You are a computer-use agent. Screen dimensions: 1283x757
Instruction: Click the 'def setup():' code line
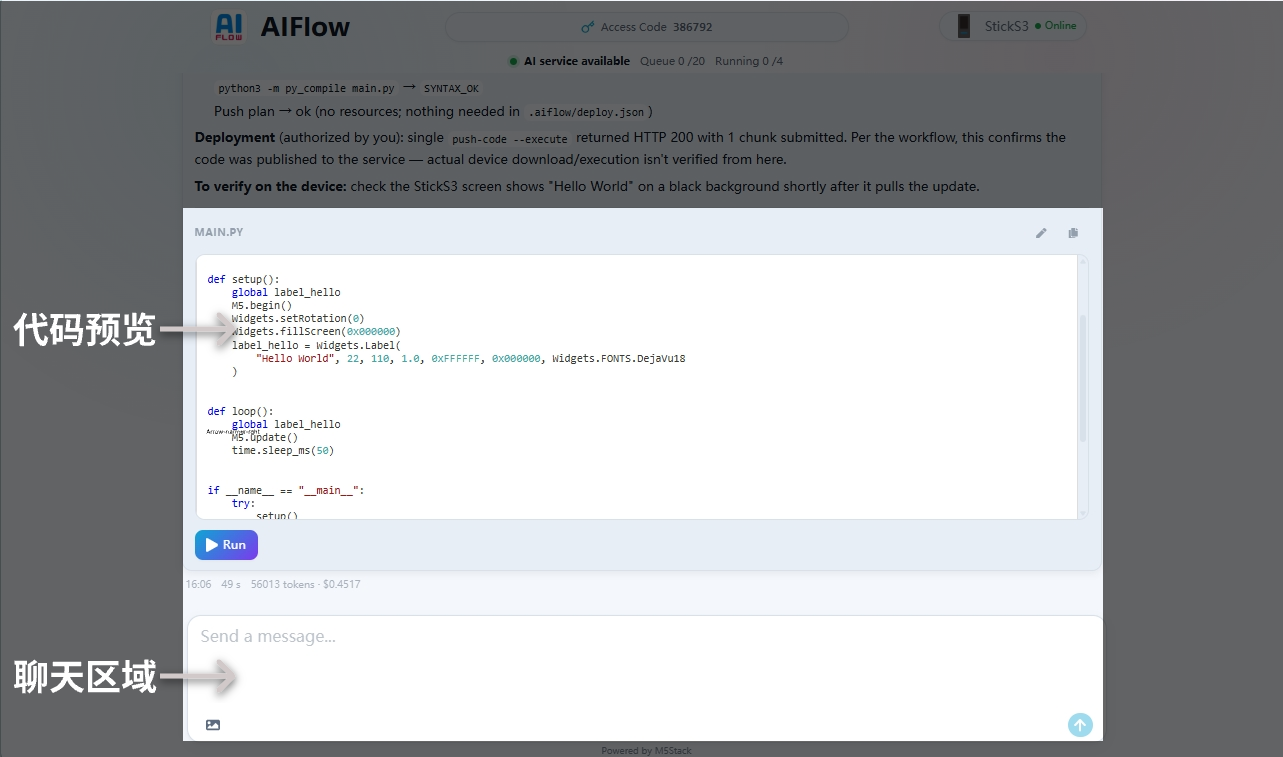click(x=244, y=279)
